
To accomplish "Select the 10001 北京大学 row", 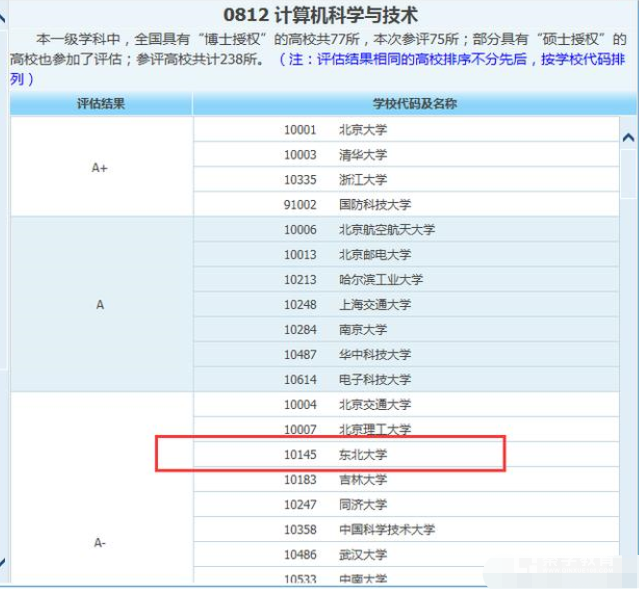I will coord(406,130).
